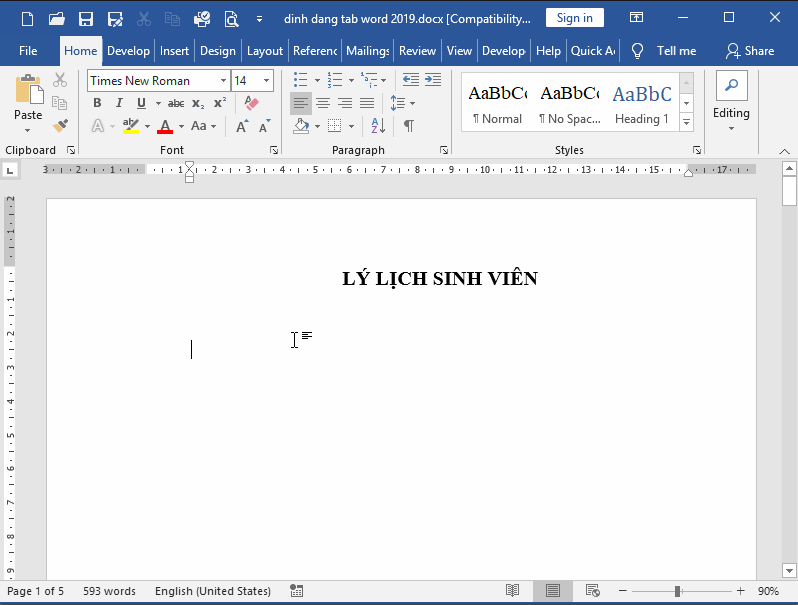
Task: Open the Times New Roman font dropdown
Action: coord(223,81)
